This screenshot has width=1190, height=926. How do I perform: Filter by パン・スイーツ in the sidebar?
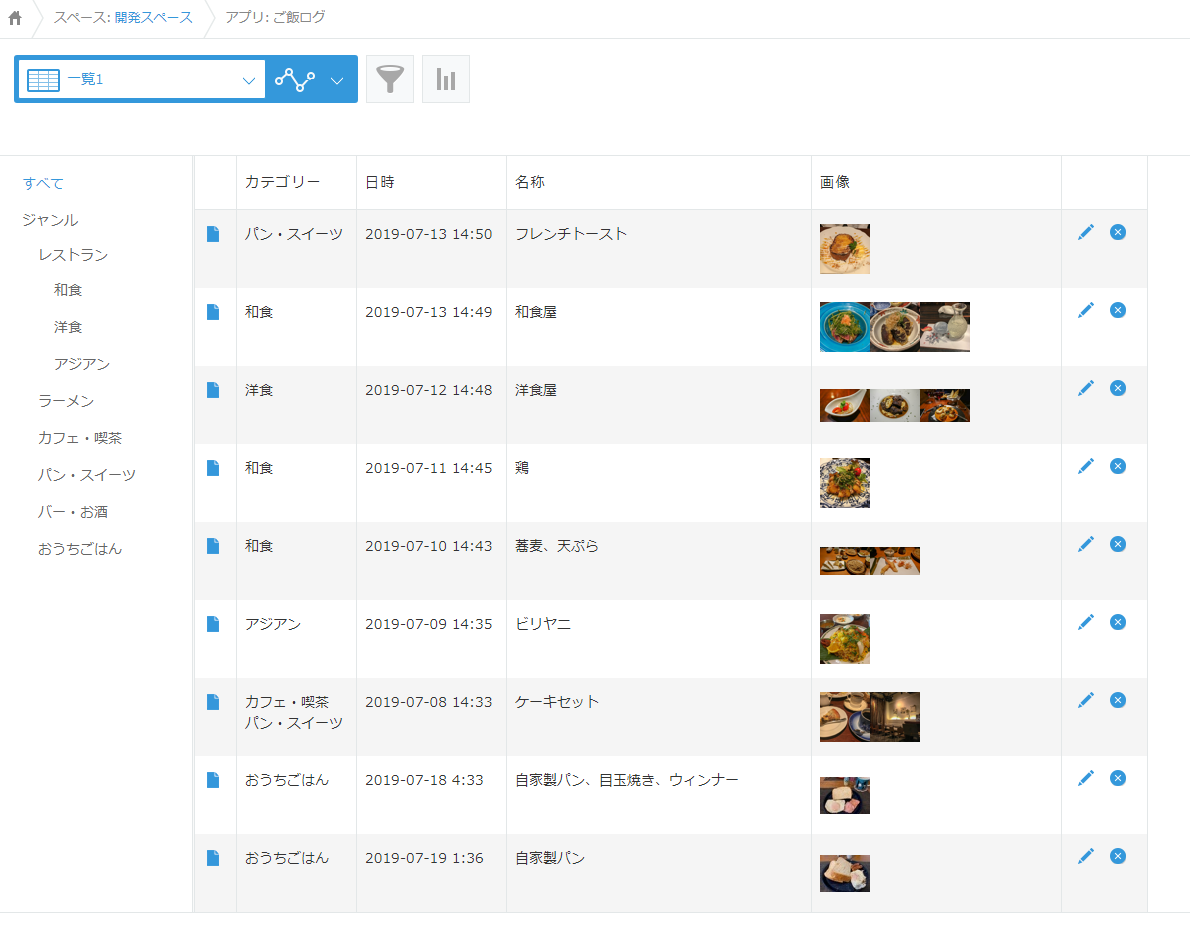[x=87, y=475]
